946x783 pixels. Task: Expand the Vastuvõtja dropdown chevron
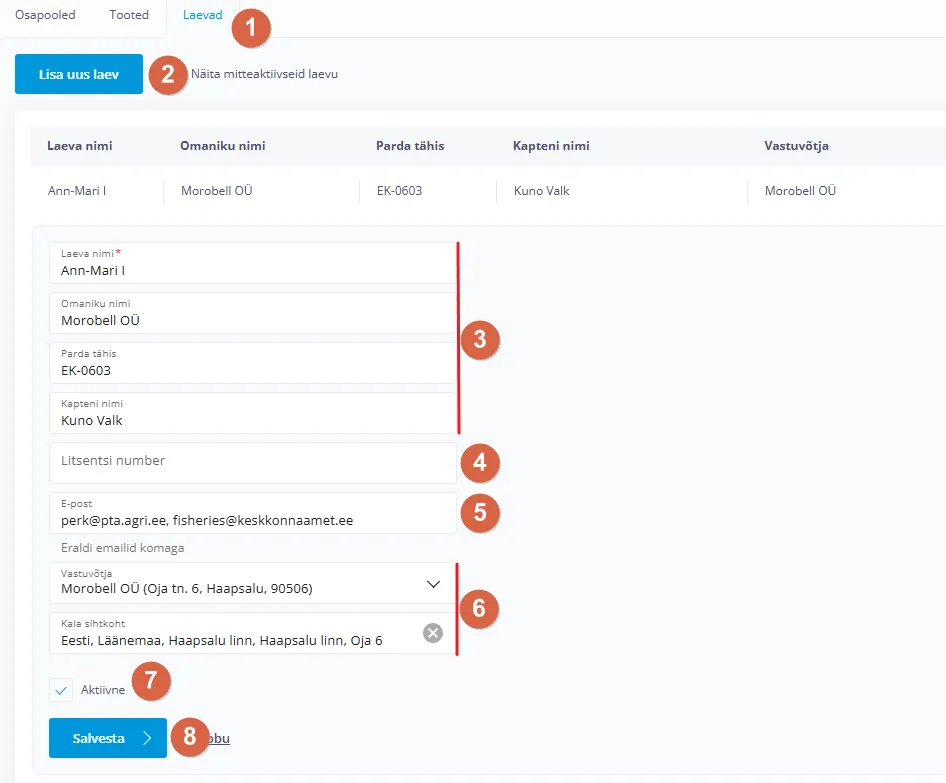pos(433,584)
